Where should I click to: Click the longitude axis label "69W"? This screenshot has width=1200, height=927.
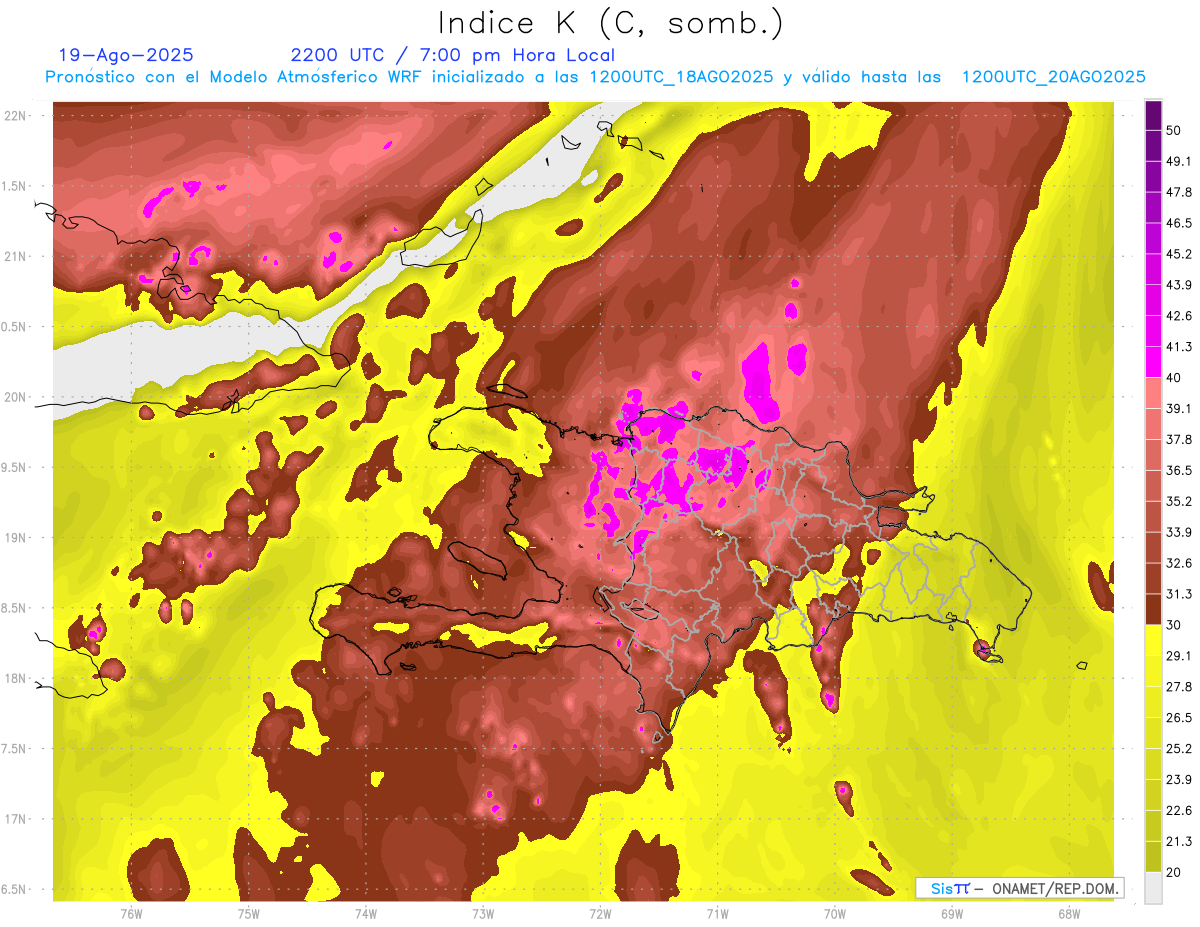(952, 914)
